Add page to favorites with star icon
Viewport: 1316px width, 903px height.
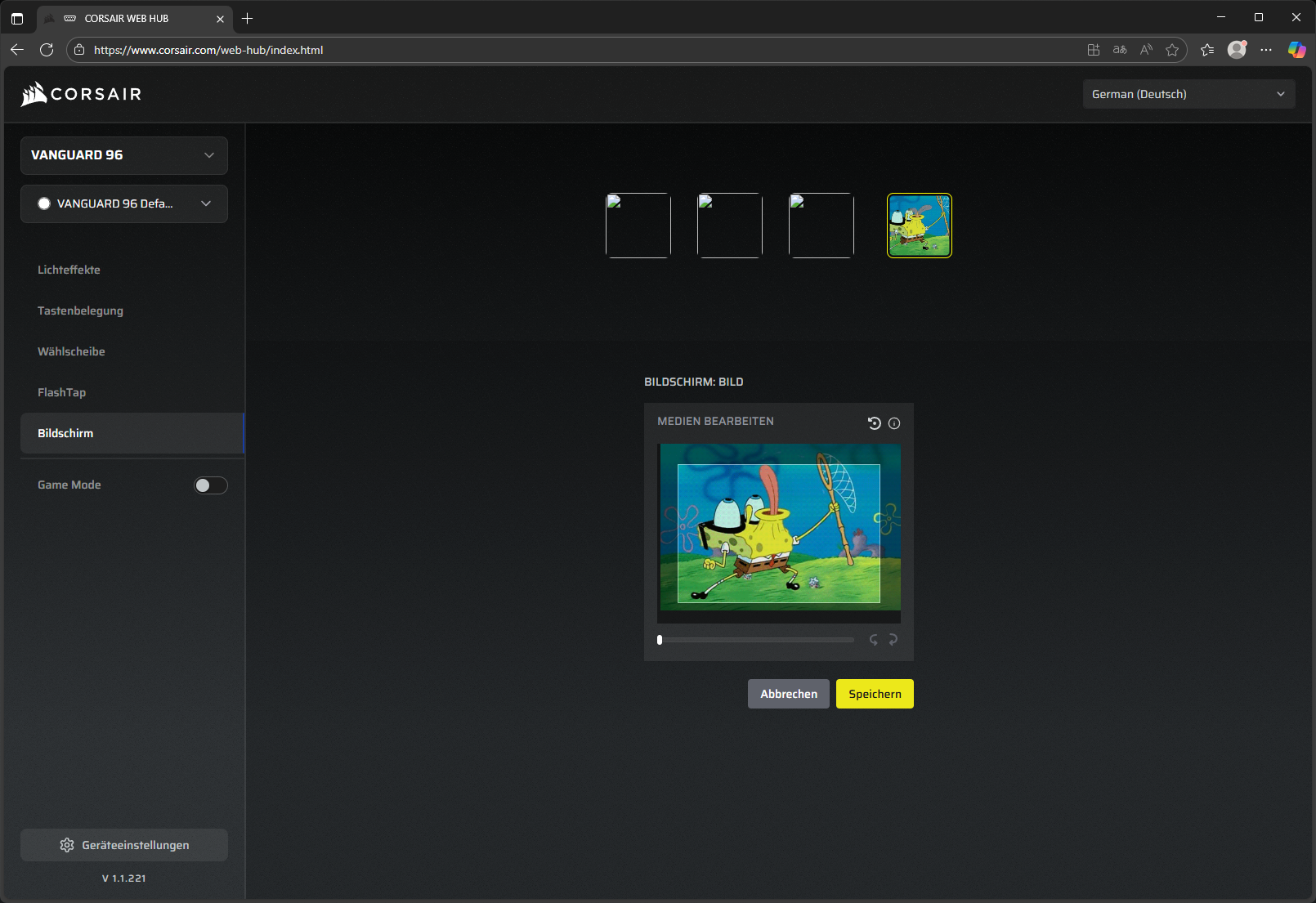point(1172,50)
